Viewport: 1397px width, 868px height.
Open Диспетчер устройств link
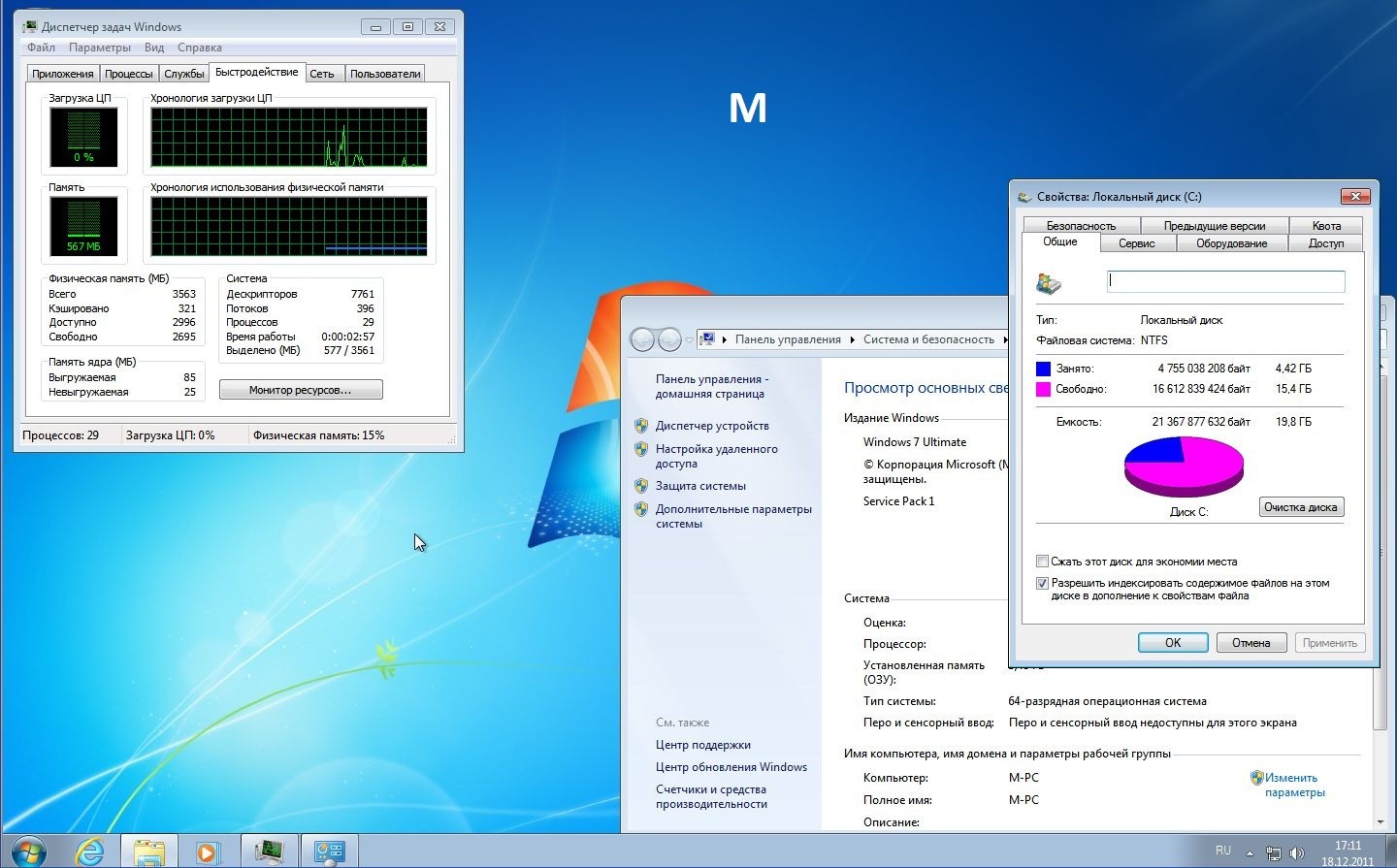[x=712, y=426]
